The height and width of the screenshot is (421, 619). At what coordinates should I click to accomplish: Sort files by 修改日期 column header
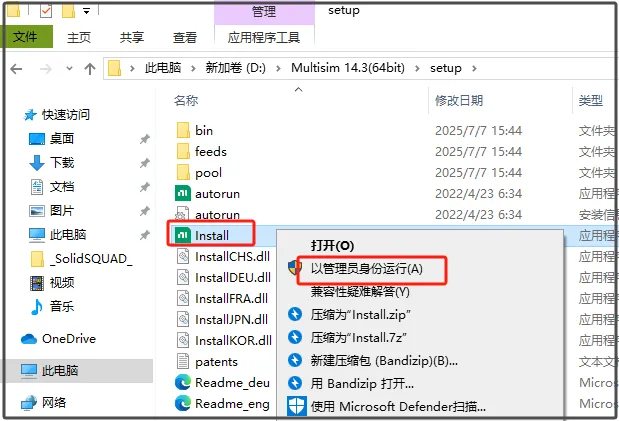(459, 101)
